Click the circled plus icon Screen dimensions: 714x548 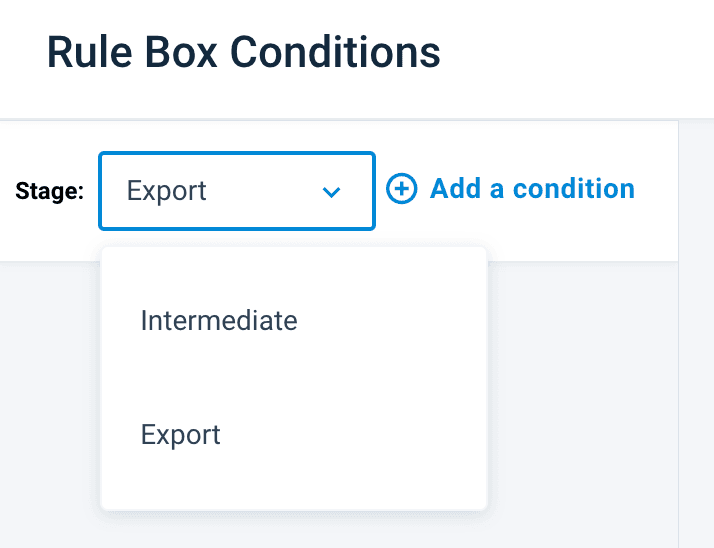tap(401, 190)
